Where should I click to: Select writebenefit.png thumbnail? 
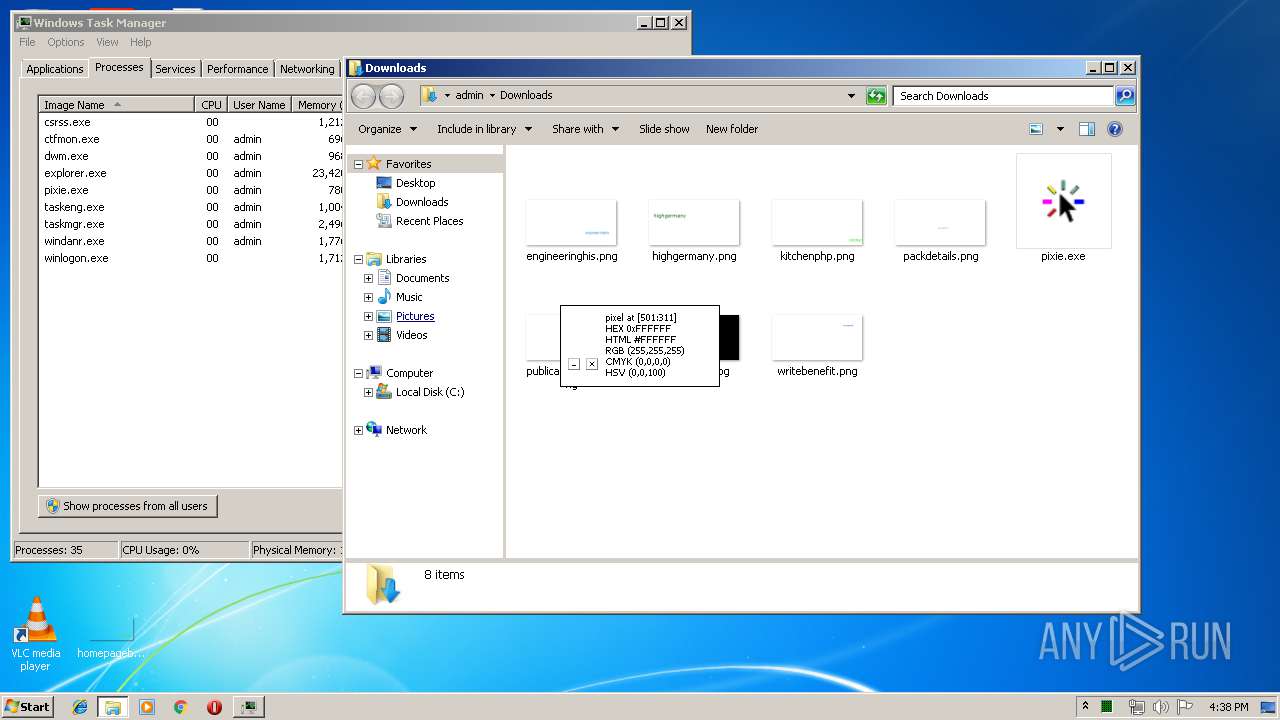(x=817, y=337)
